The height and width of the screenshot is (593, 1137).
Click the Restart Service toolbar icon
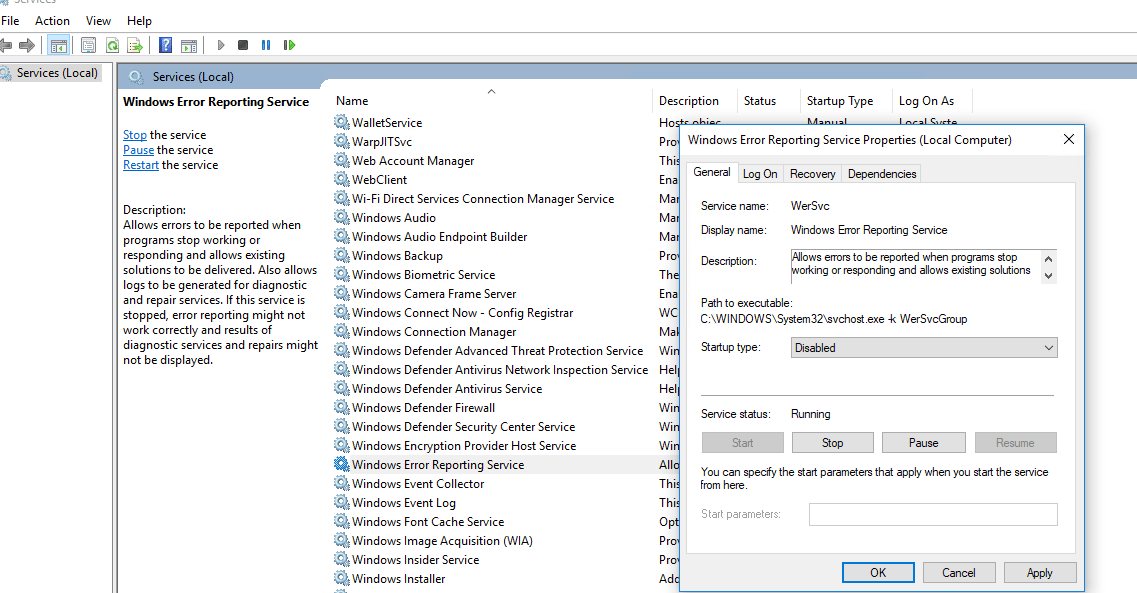[289, 46]
